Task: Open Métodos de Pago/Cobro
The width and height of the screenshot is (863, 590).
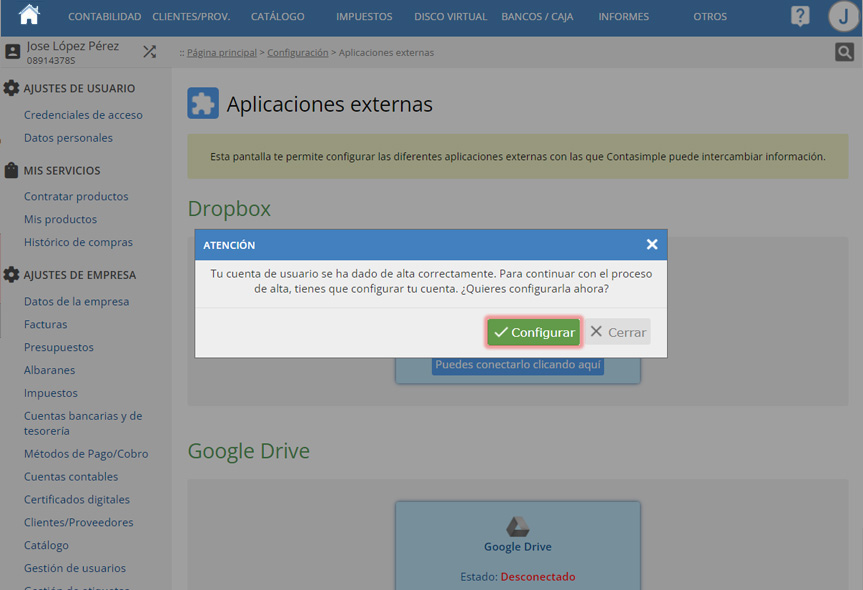Action: [86, 454]
